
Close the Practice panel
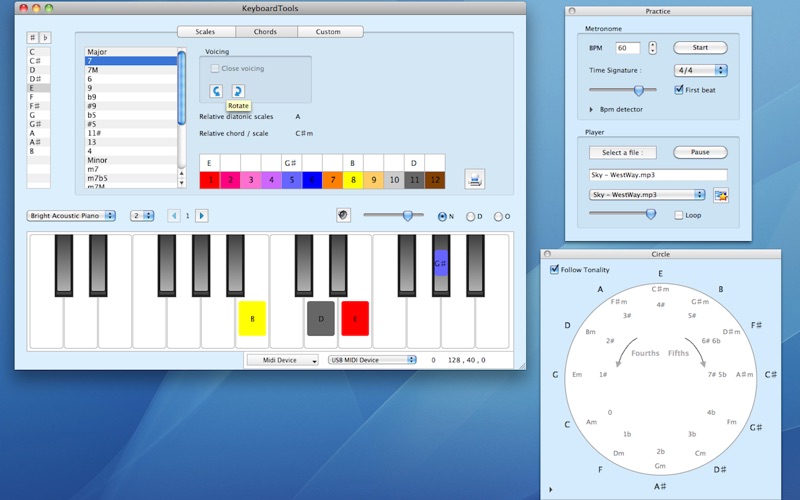click(572, 11)
